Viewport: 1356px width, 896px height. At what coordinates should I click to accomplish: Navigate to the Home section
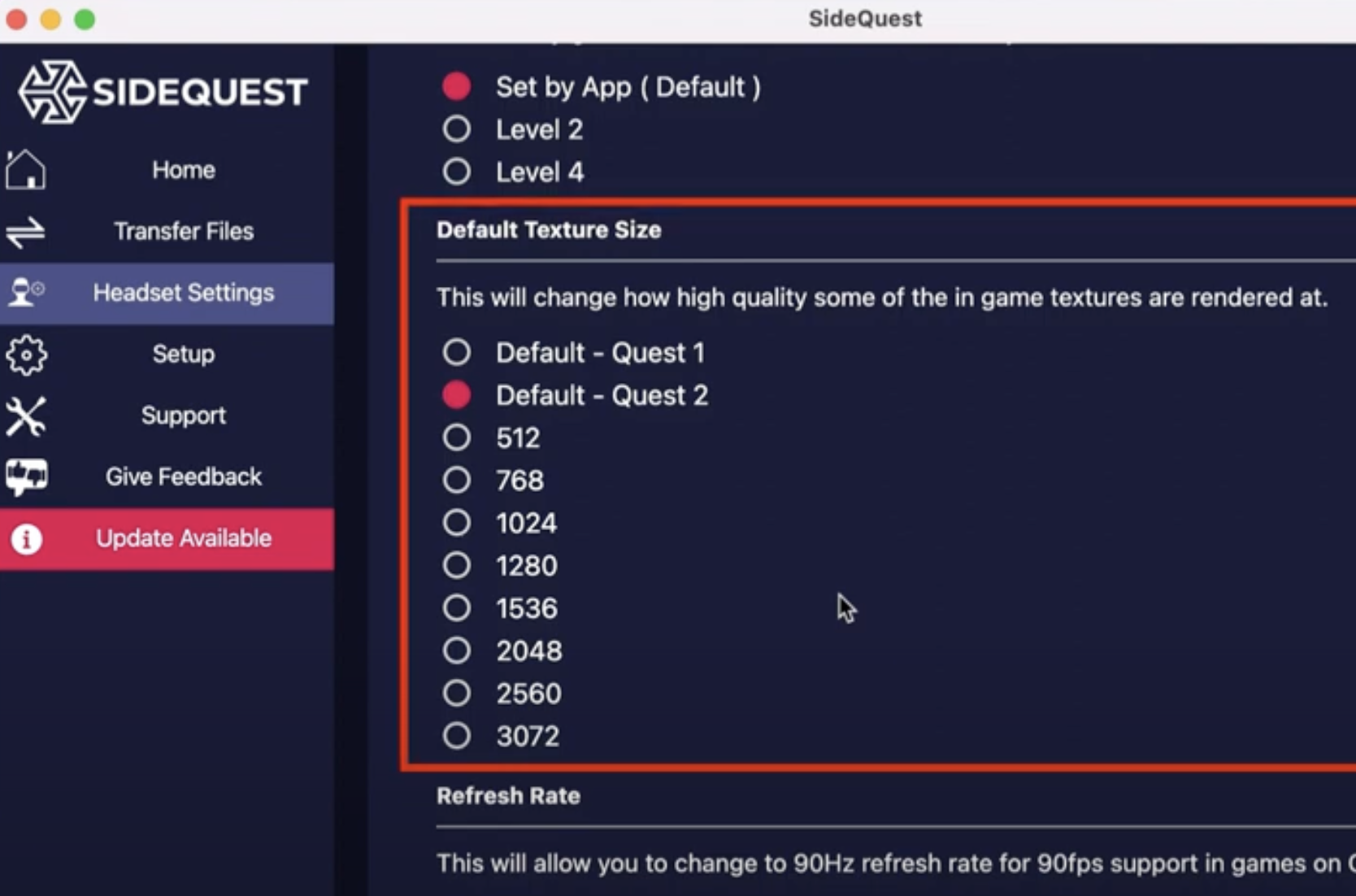click(x=183, y=169)
